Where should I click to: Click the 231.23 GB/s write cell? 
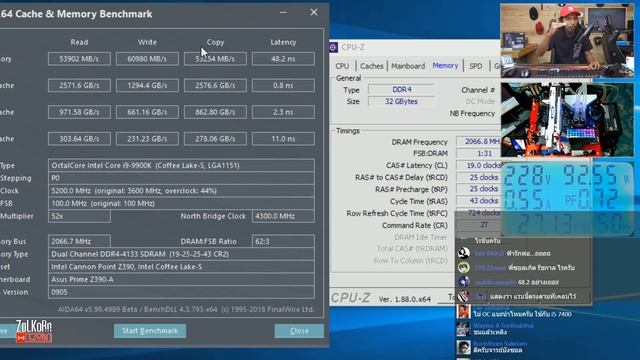(147, 139)
